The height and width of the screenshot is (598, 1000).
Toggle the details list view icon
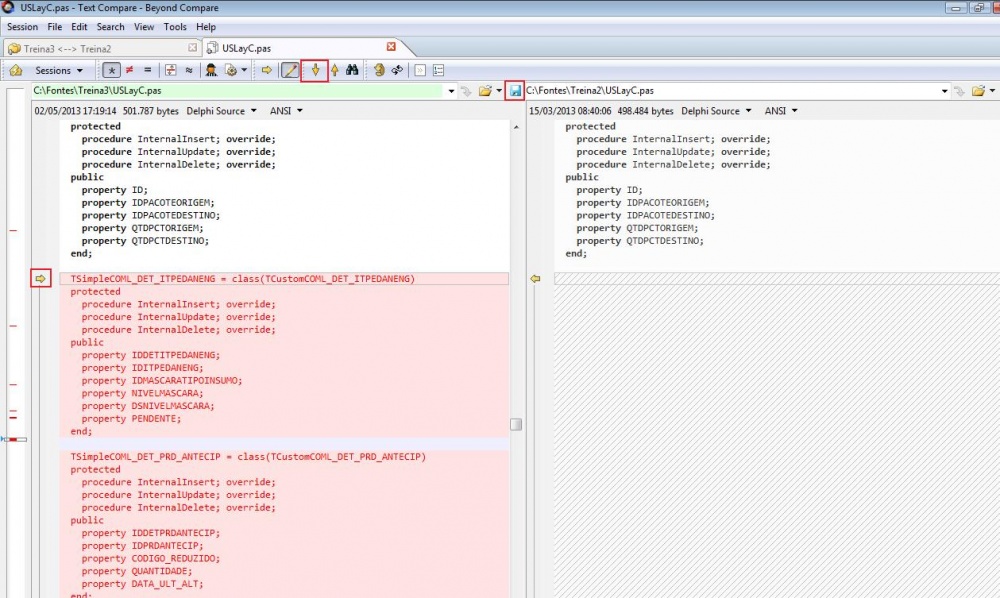tap(438, 70)
